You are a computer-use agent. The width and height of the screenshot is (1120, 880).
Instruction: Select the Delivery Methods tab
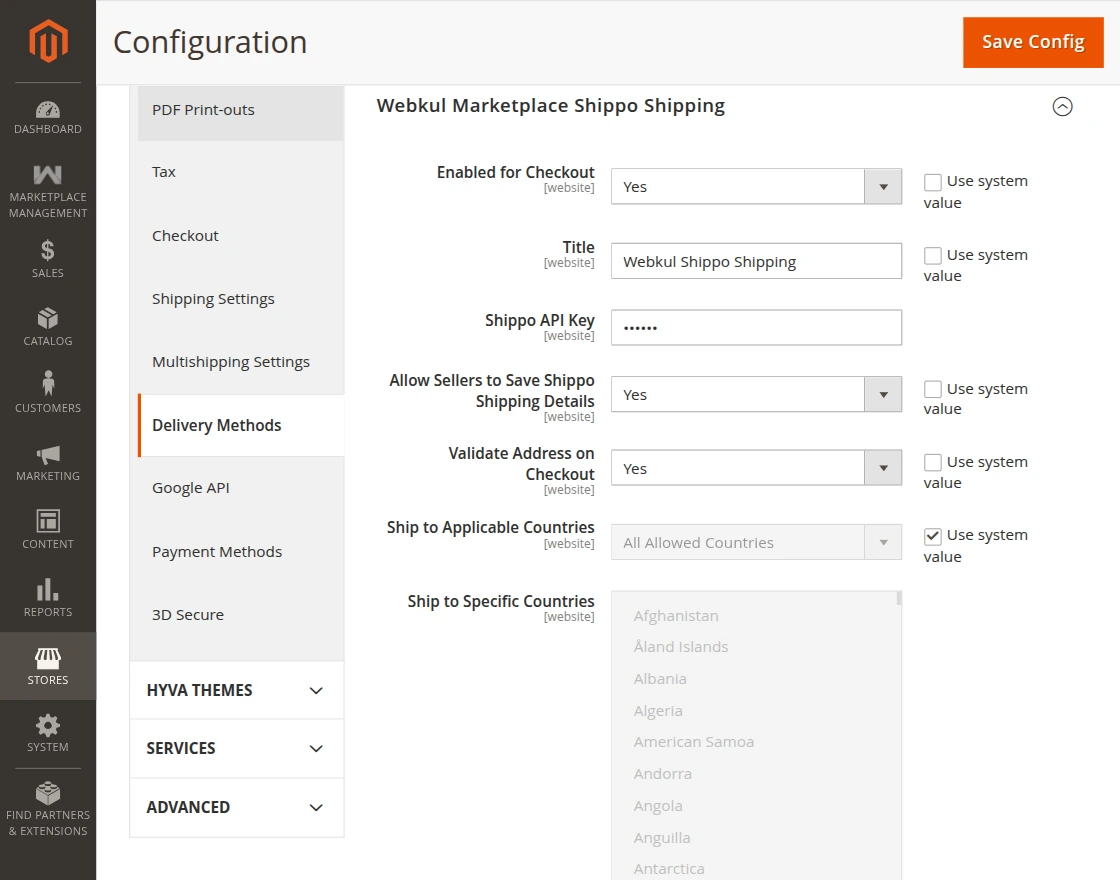[x=241, y=425]
